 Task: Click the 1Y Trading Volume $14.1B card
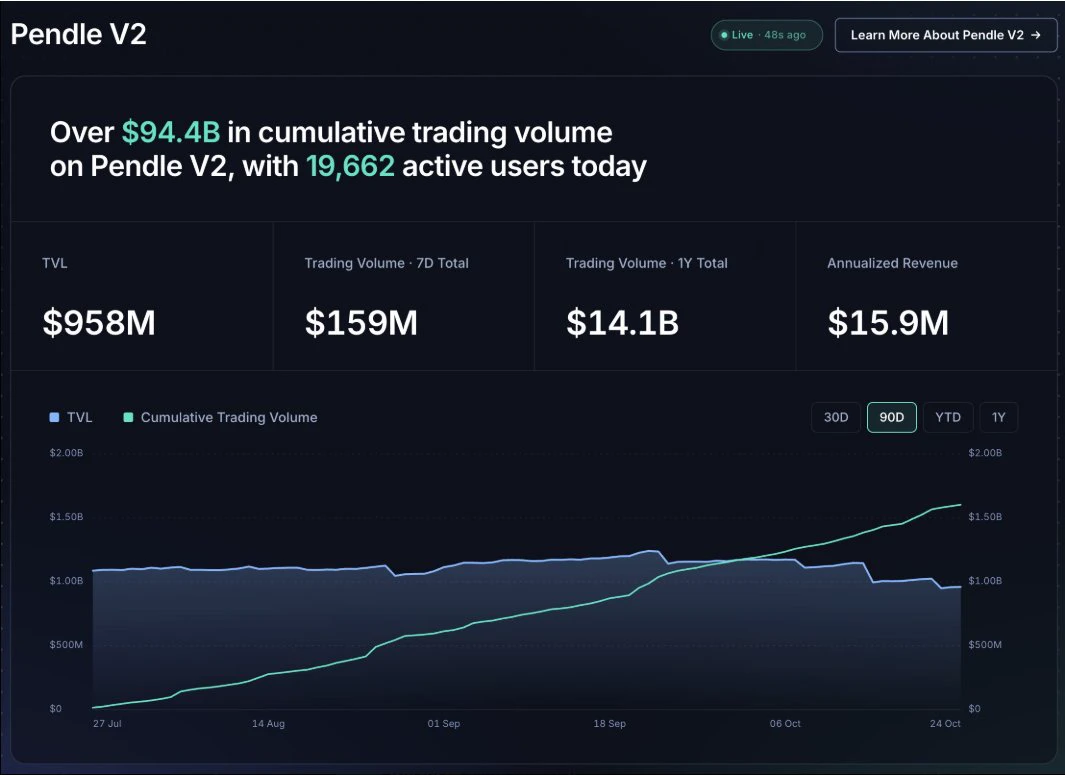[665, 296]
